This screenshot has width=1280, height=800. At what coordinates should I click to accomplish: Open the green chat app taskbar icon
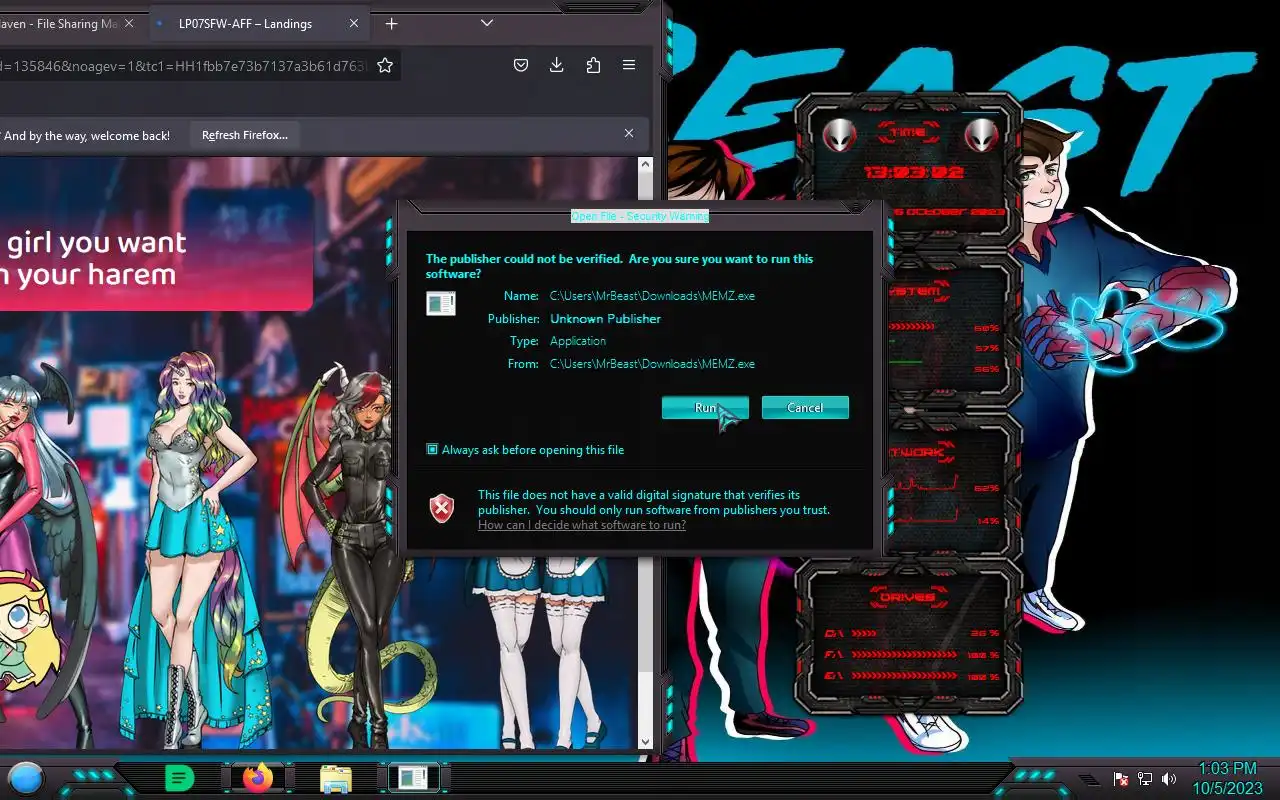180,778
